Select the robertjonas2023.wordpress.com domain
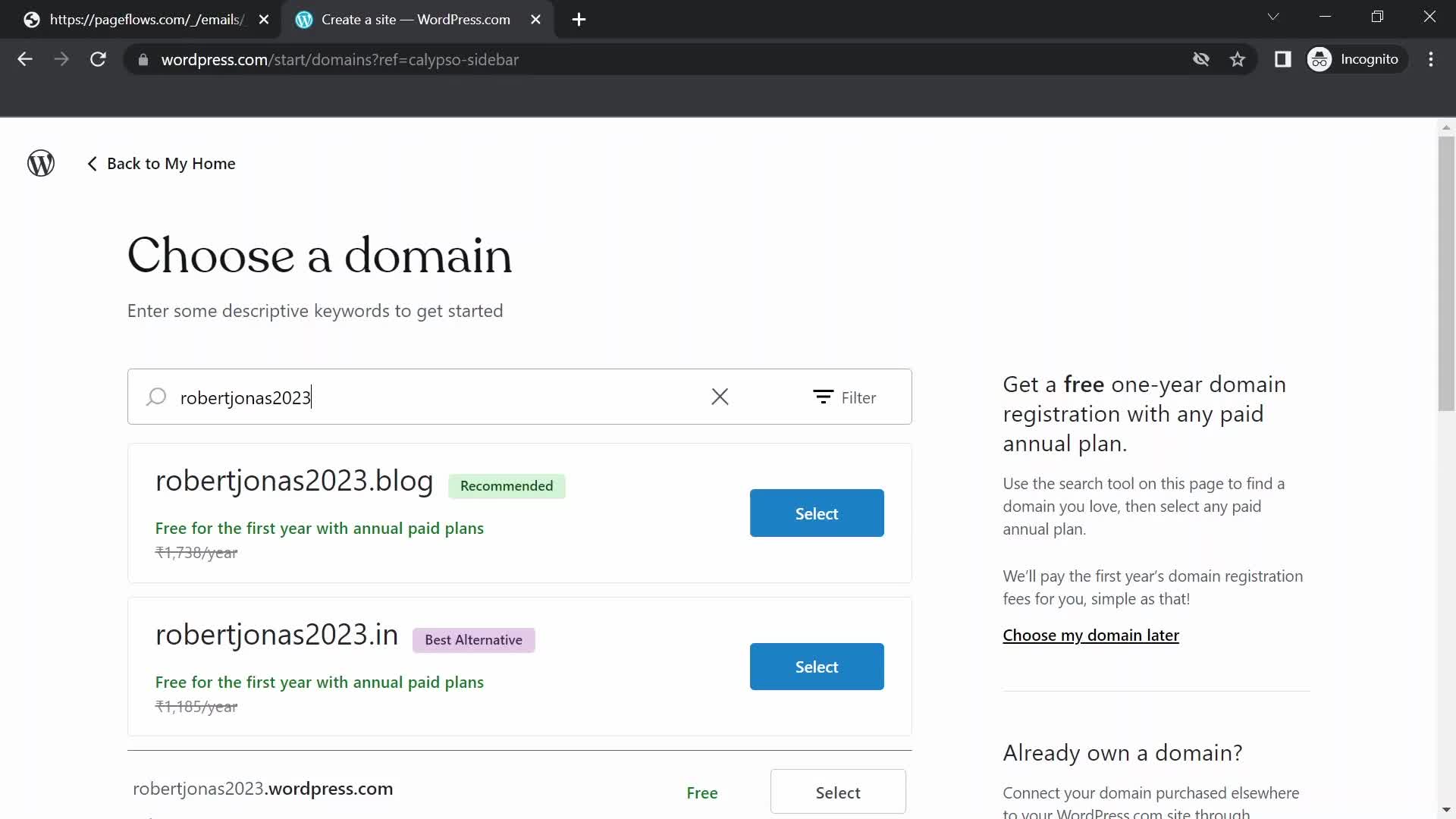The image size is (1456, 819). click(x=838, y=792)
